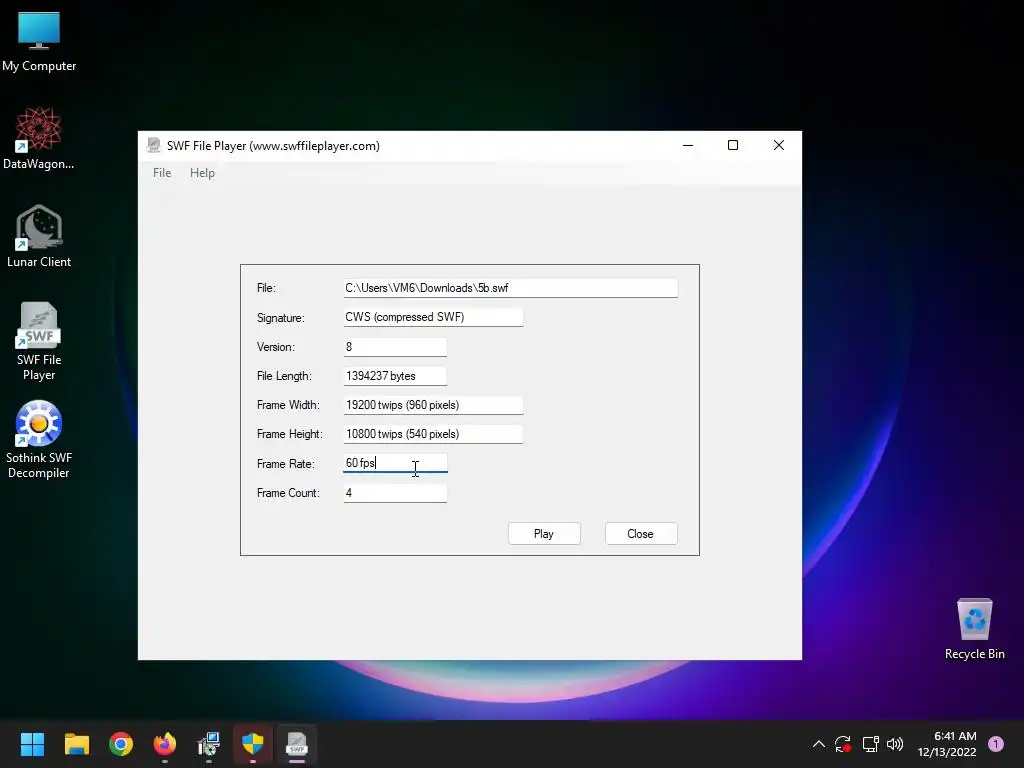This screenshot has height=768, width=1024.
Task: Click the 'Version:' label
Action: 276,347
